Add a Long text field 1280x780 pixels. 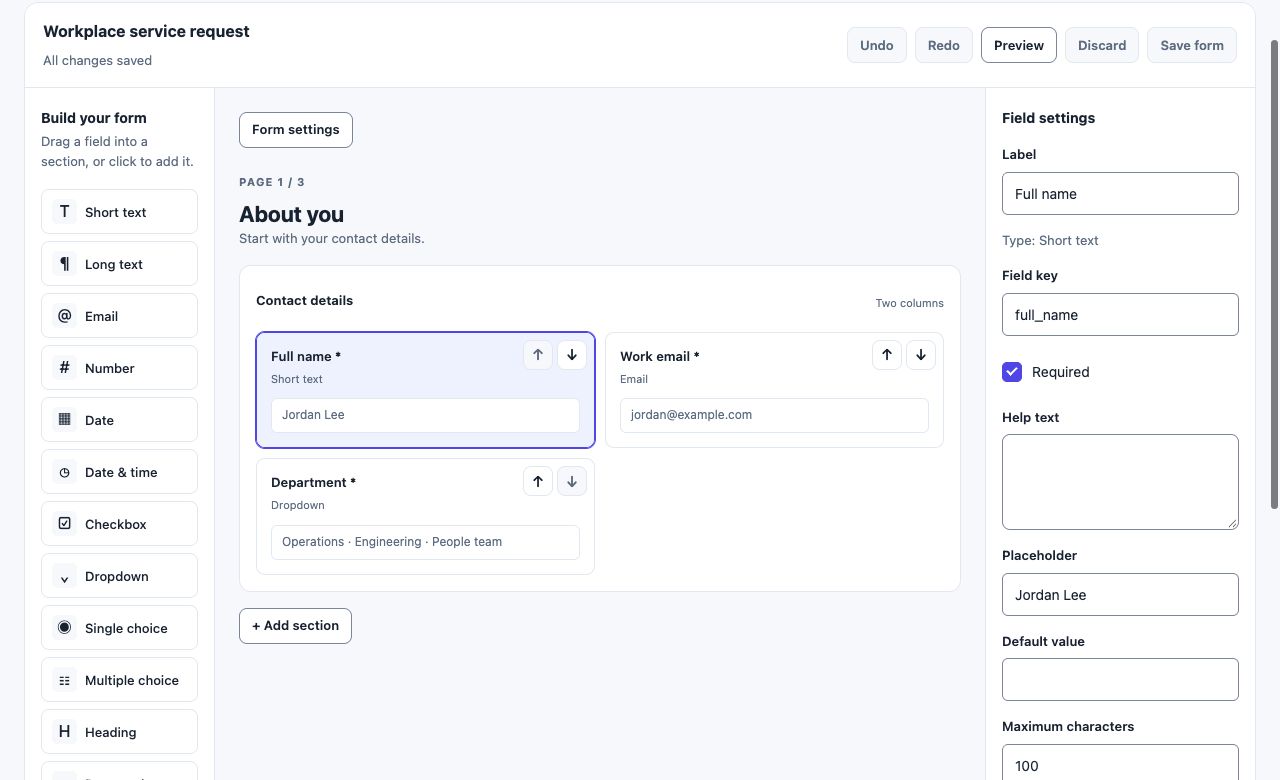click(119, 264)
